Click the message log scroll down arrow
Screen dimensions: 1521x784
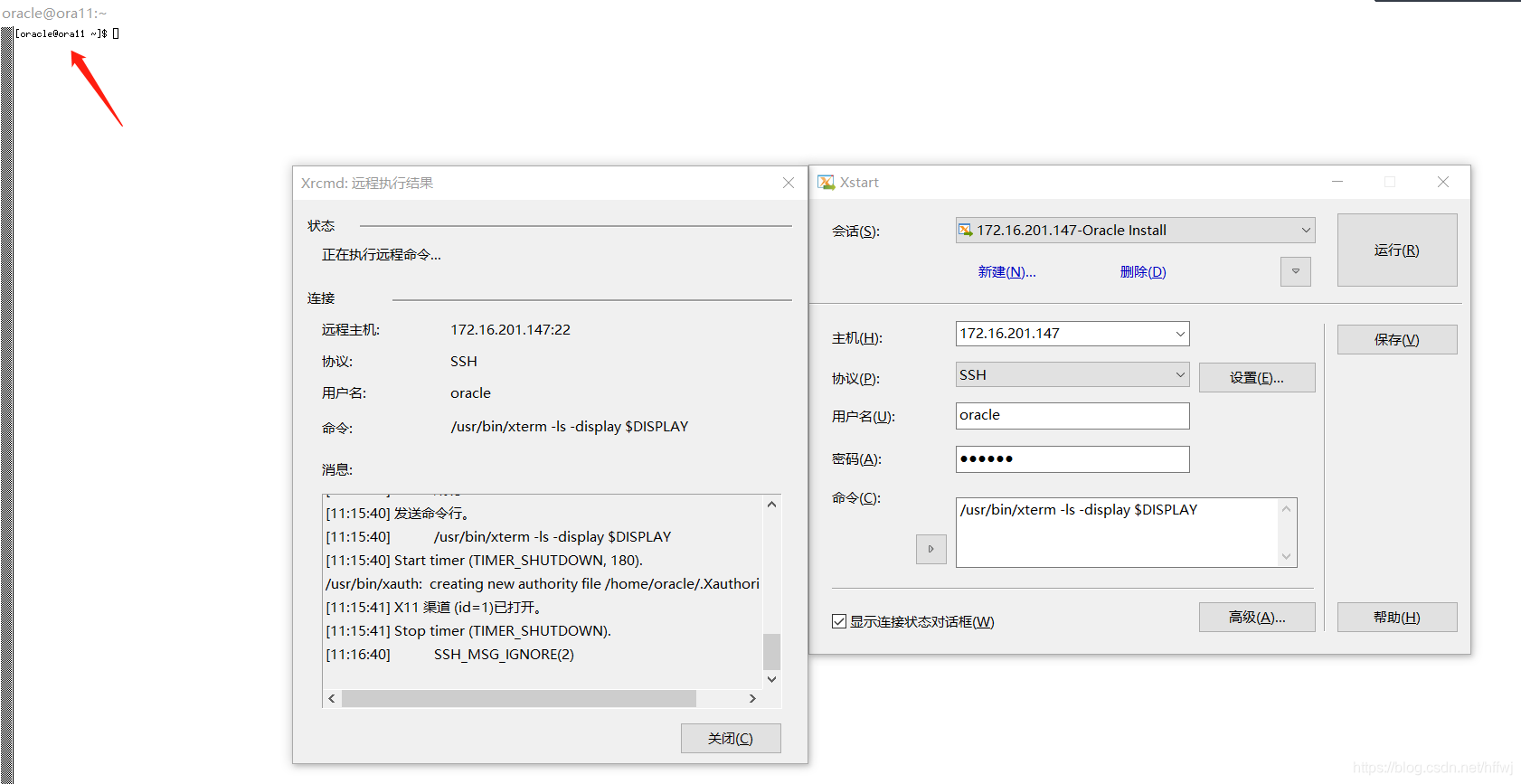click(771, 679)
